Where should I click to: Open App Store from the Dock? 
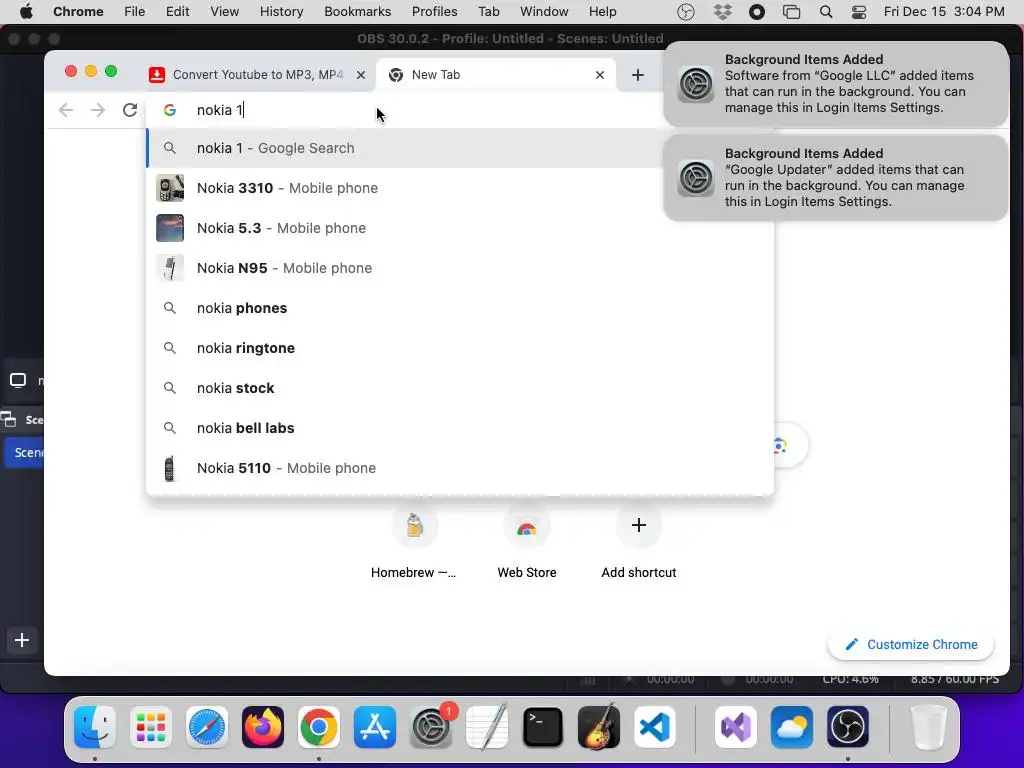375,727
